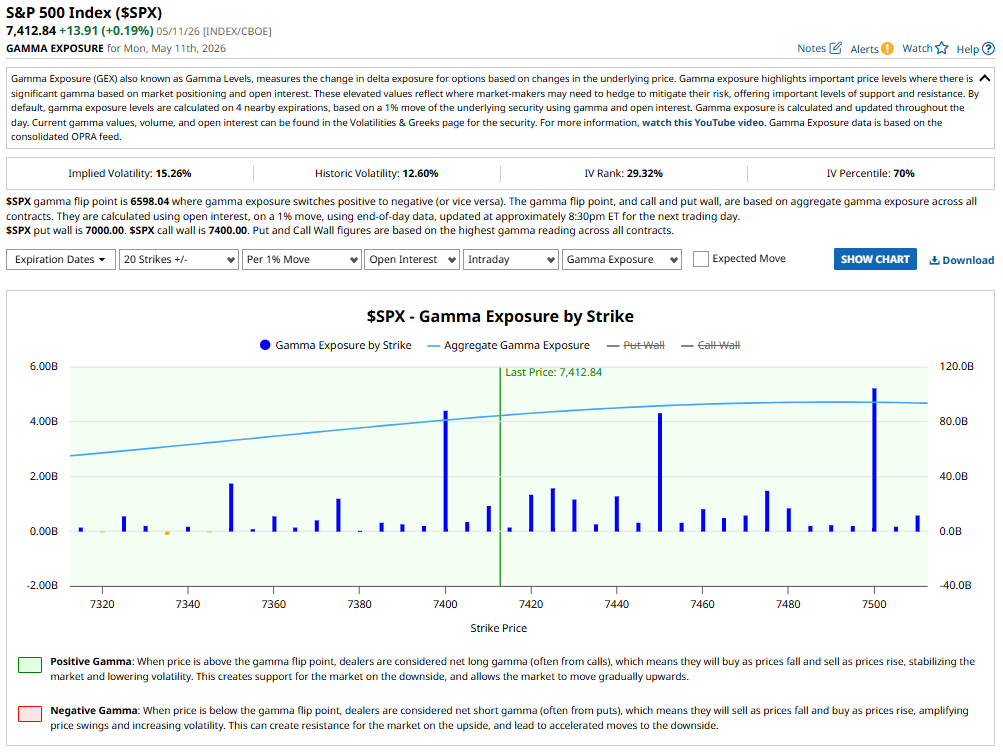Open Notes edit icon
The image size is (1003, 754).
click(835, 48)
